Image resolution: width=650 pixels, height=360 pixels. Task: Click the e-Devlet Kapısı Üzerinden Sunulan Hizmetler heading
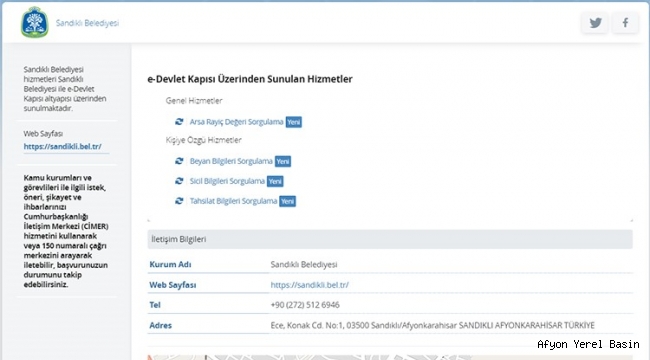(250, 79)
